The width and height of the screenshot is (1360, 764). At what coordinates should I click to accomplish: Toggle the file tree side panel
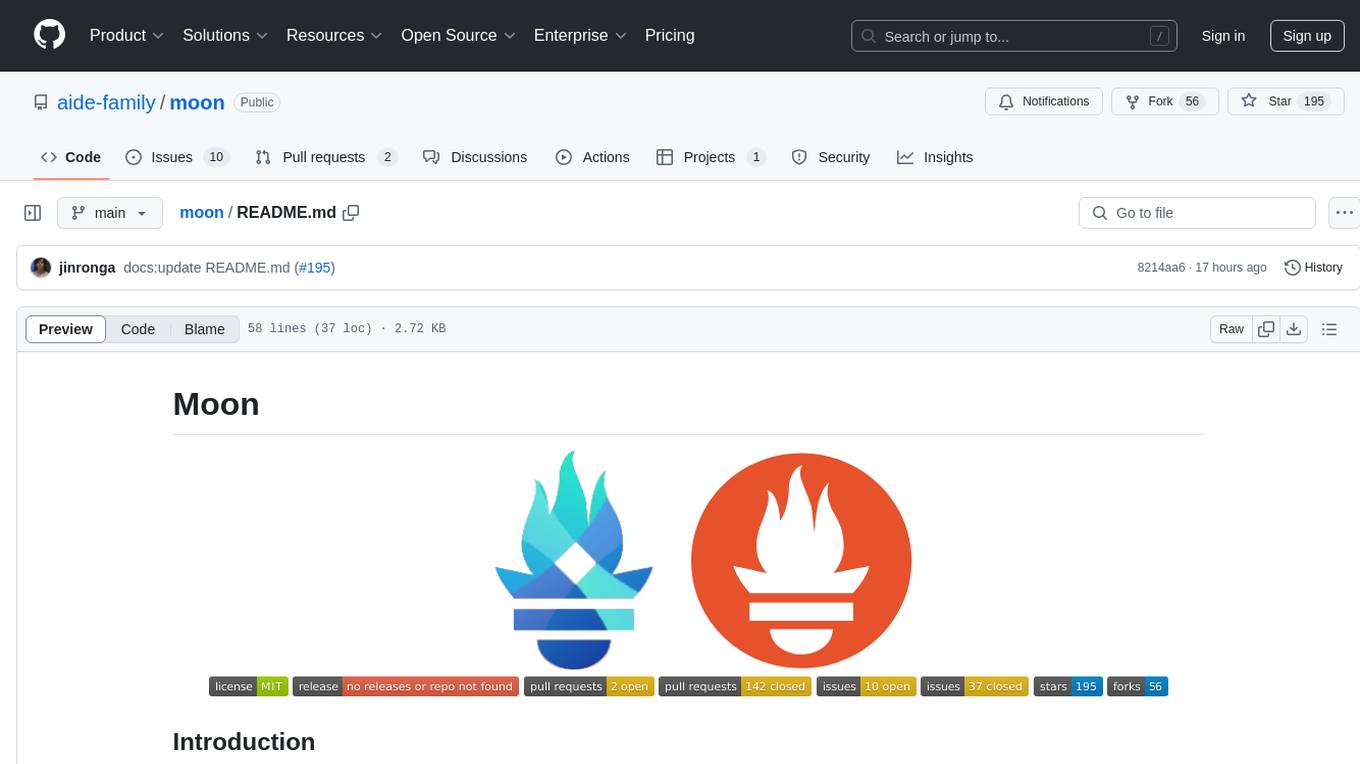pyautogui.click(x=33, y=213)
